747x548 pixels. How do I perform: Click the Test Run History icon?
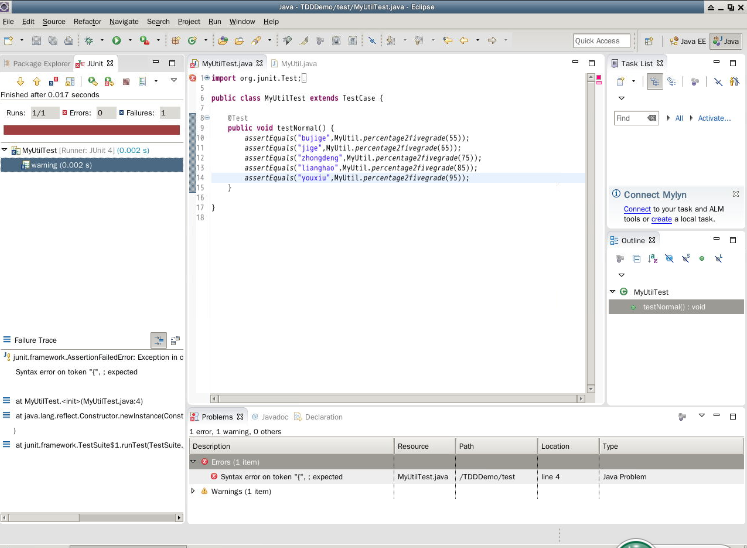click(142, 81)
